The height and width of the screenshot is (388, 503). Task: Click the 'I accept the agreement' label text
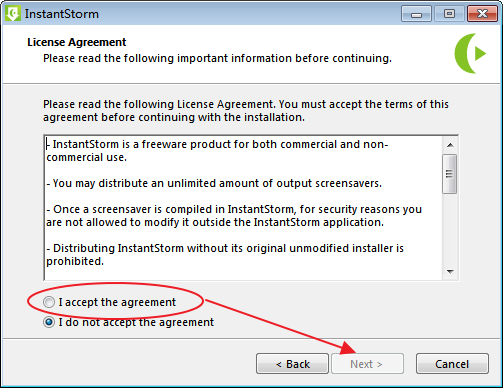[117, 302]
